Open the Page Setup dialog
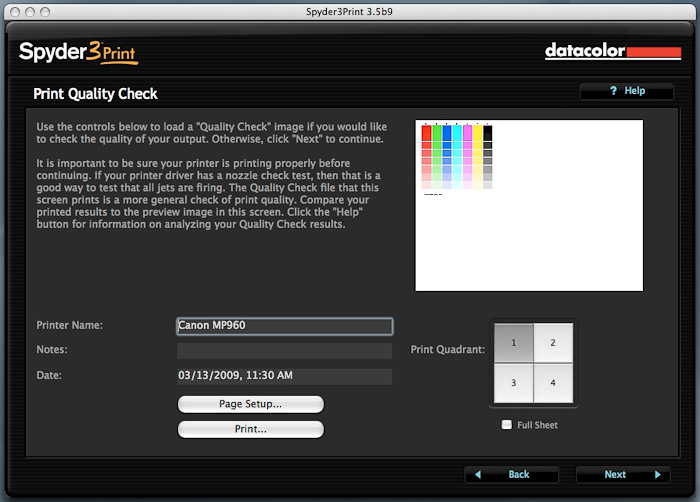 click(250, 404)
